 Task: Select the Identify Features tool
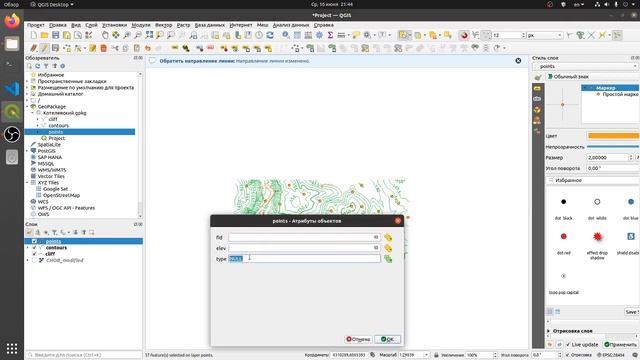(x=286, y=36)
